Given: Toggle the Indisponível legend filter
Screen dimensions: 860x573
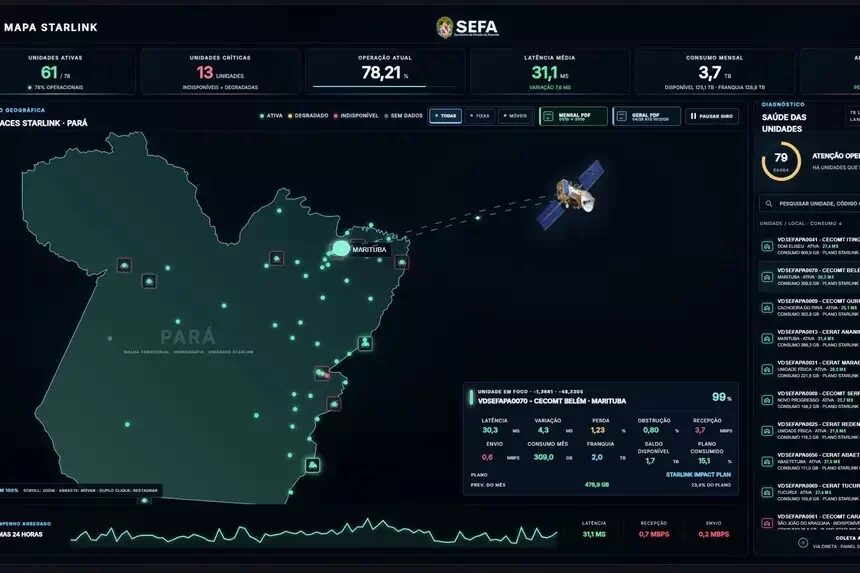Looking at the screenshot, I should tap(356, 116).
